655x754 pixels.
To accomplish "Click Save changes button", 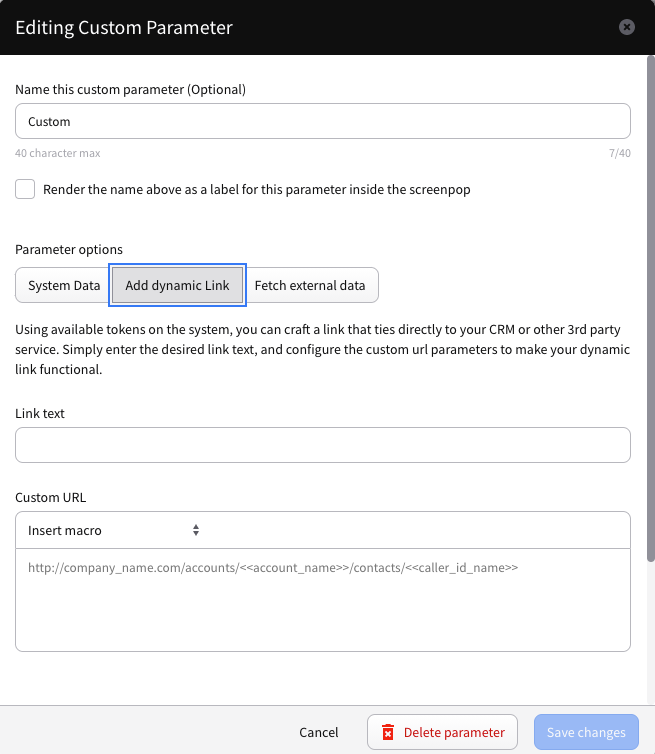I will click(586, 732).
